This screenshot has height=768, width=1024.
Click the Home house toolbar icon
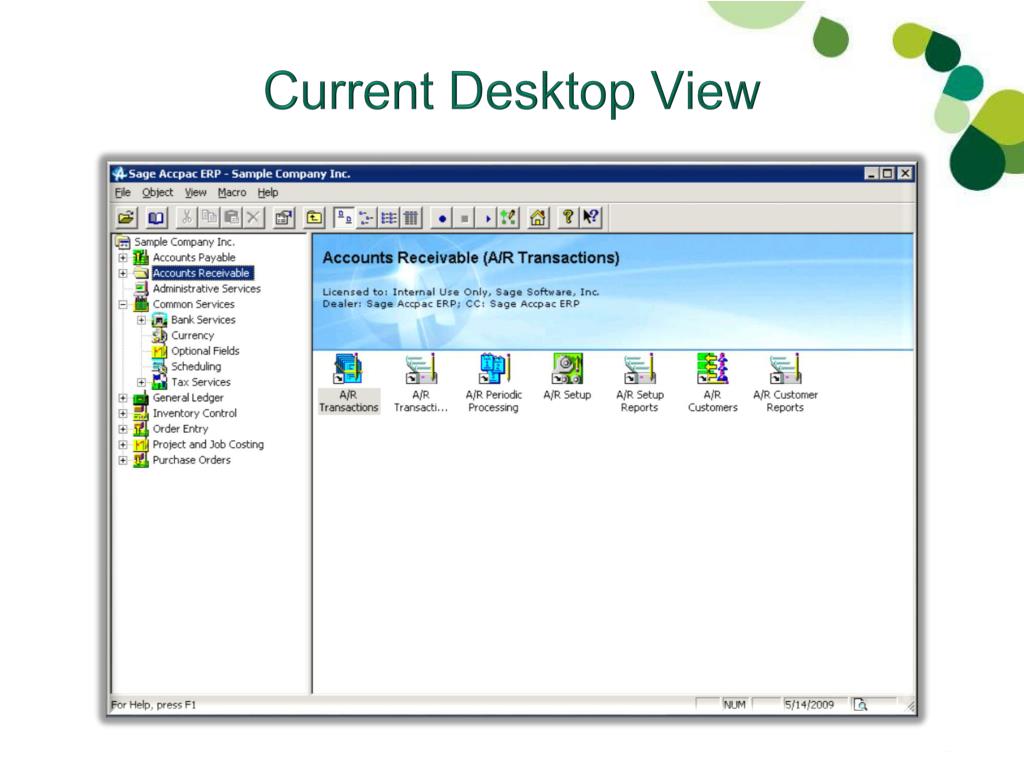tap(537, 217)
